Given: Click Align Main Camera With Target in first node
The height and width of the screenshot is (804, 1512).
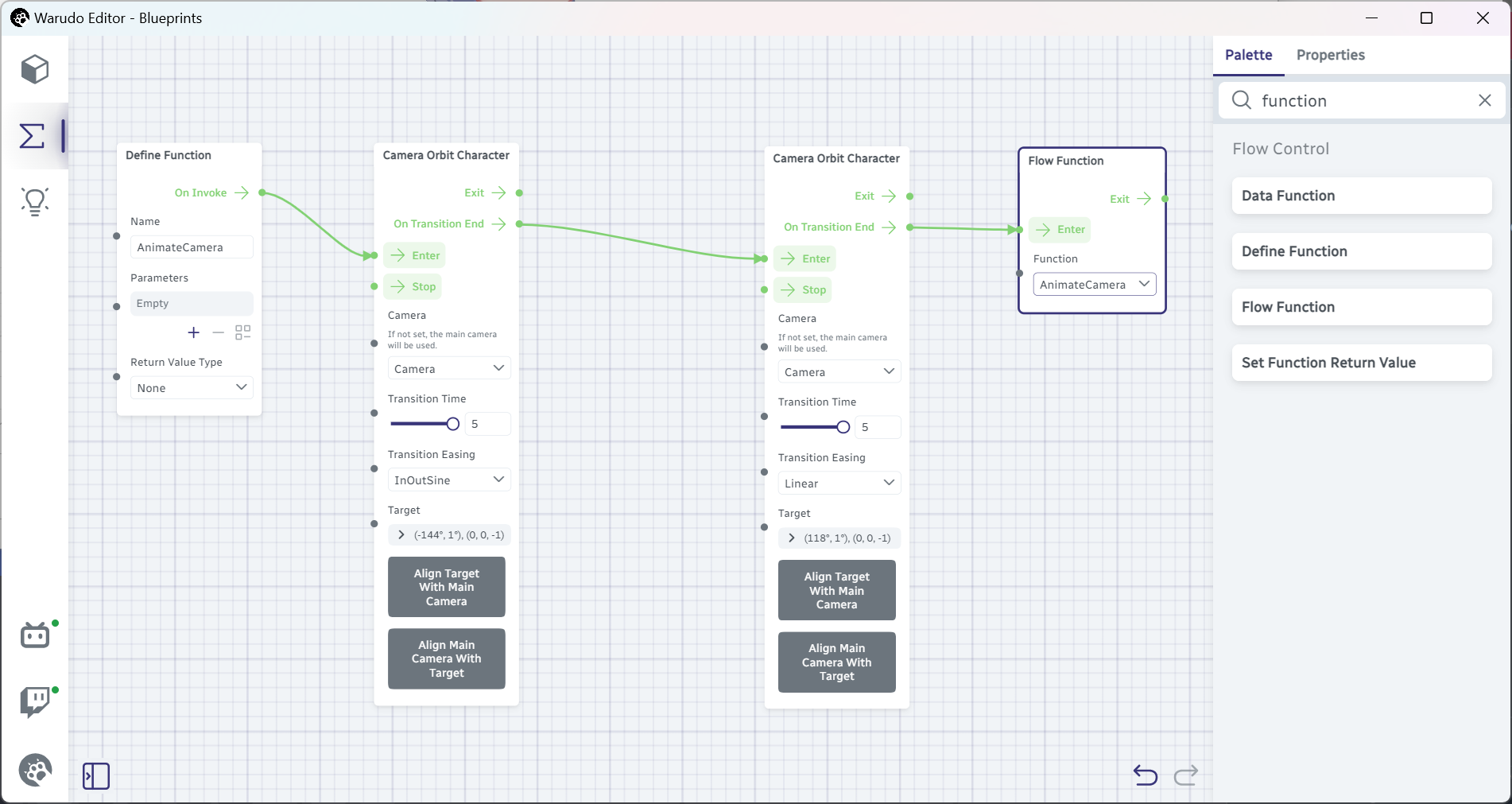Looking at the screenshot, I should pos(447,658).
